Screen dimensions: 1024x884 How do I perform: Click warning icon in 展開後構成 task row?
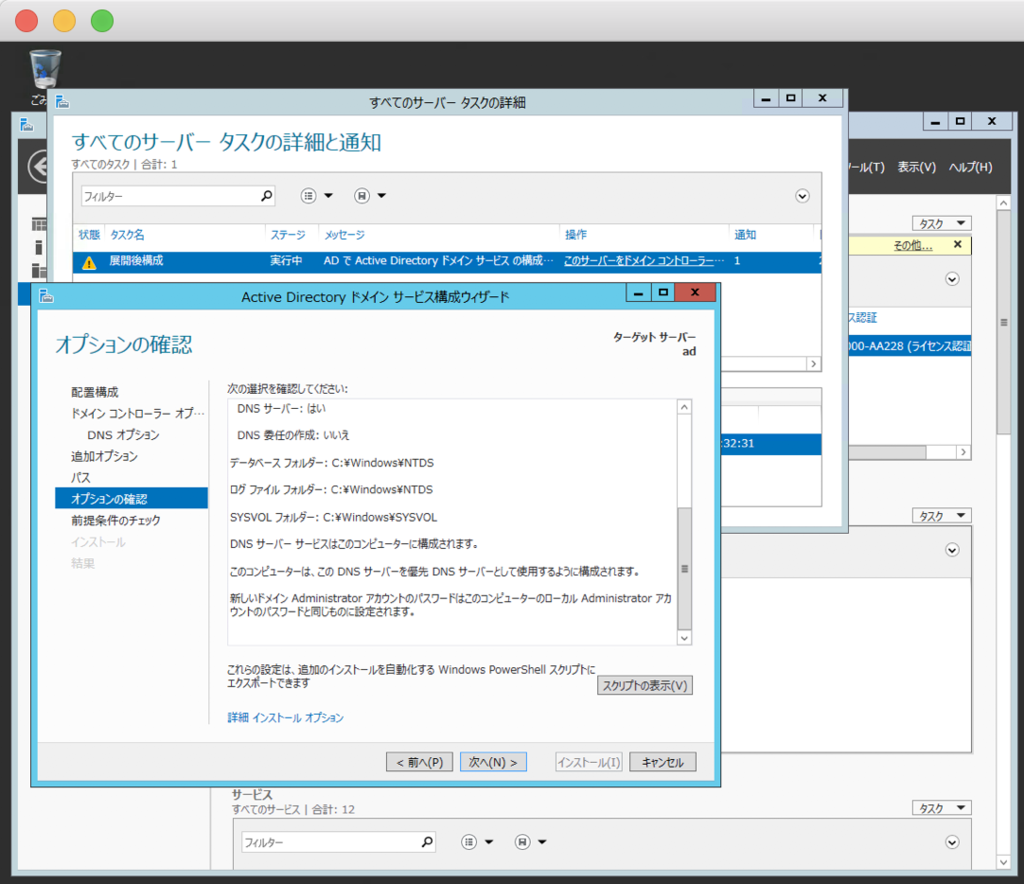point(89,262)
